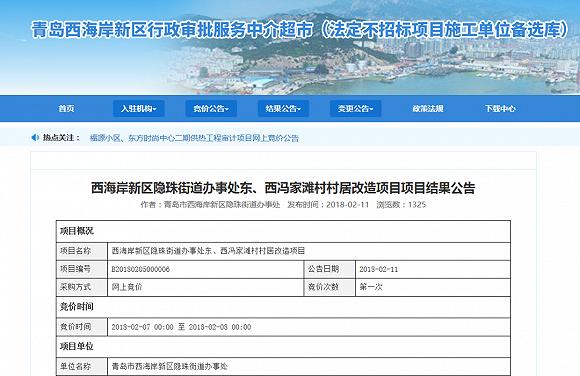Go to the 政策法规 page
The height and width of the screenshot is (376, 580).
pos(428,108)
